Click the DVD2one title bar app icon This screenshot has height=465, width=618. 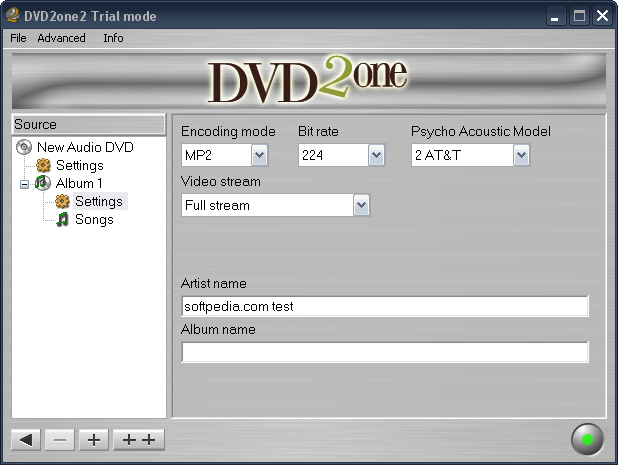coord(13,15)
